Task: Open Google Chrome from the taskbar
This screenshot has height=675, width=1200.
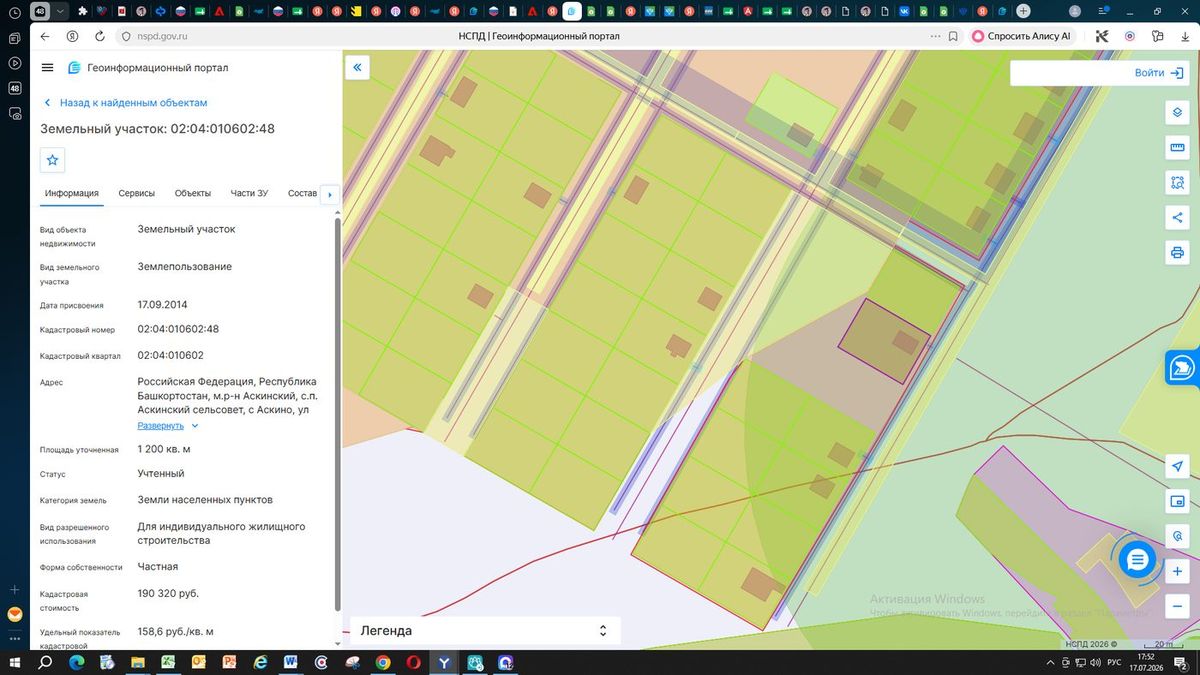Action: tap(382, 662)
